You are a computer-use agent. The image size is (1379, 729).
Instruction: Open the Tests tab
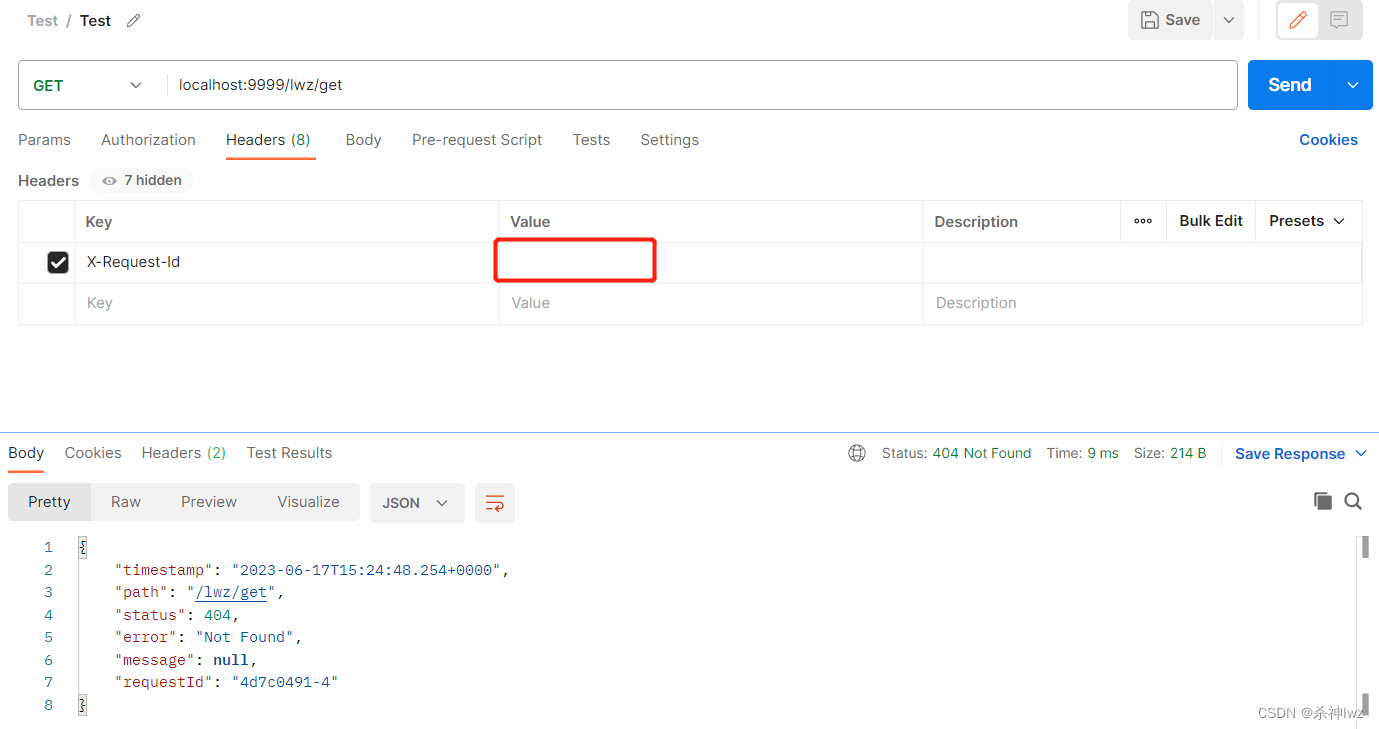pos(591,140)
